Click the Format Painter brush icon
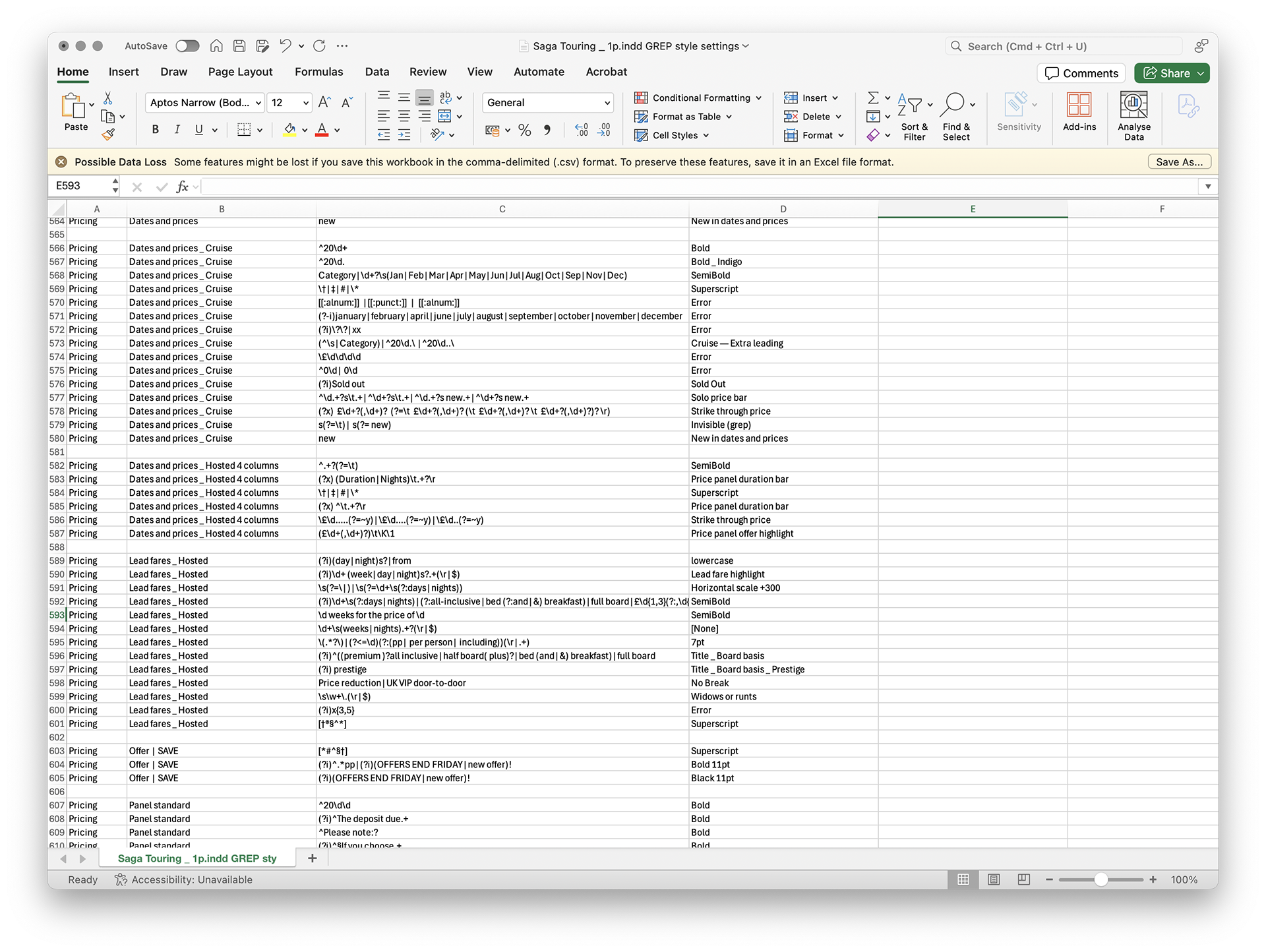The height and width of the screenshot is (952, 1266). (108, 134)
